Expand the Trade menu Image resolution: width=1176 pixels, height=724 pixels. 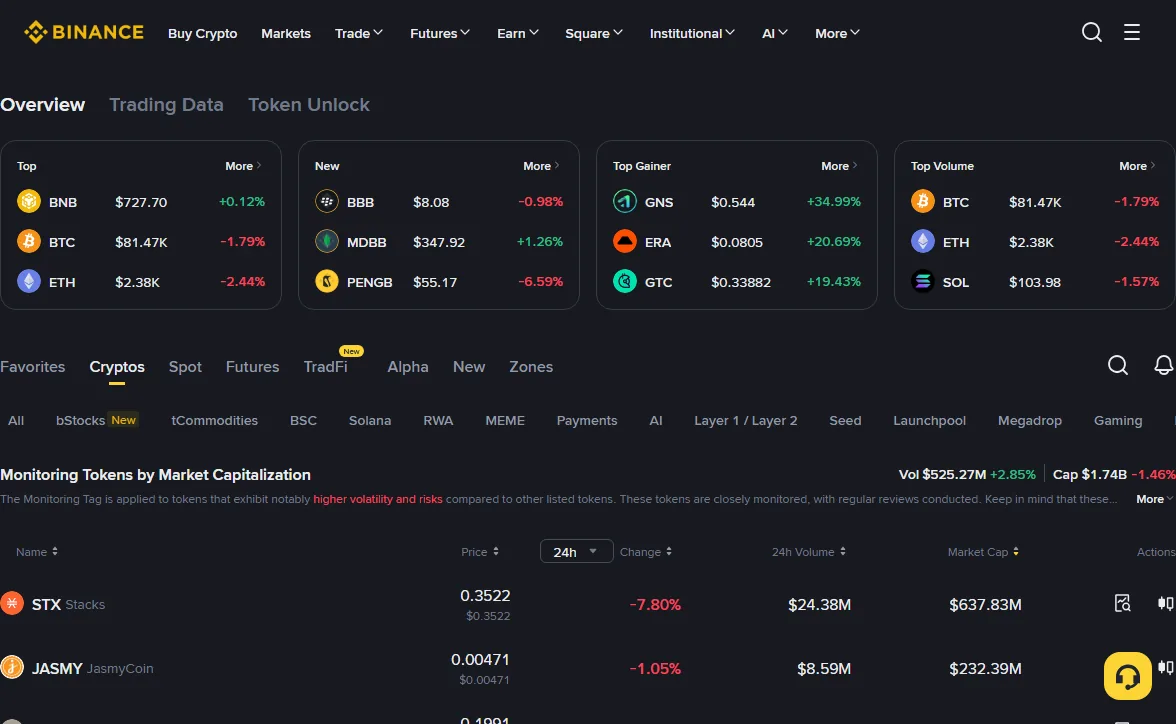click(358, 33)
